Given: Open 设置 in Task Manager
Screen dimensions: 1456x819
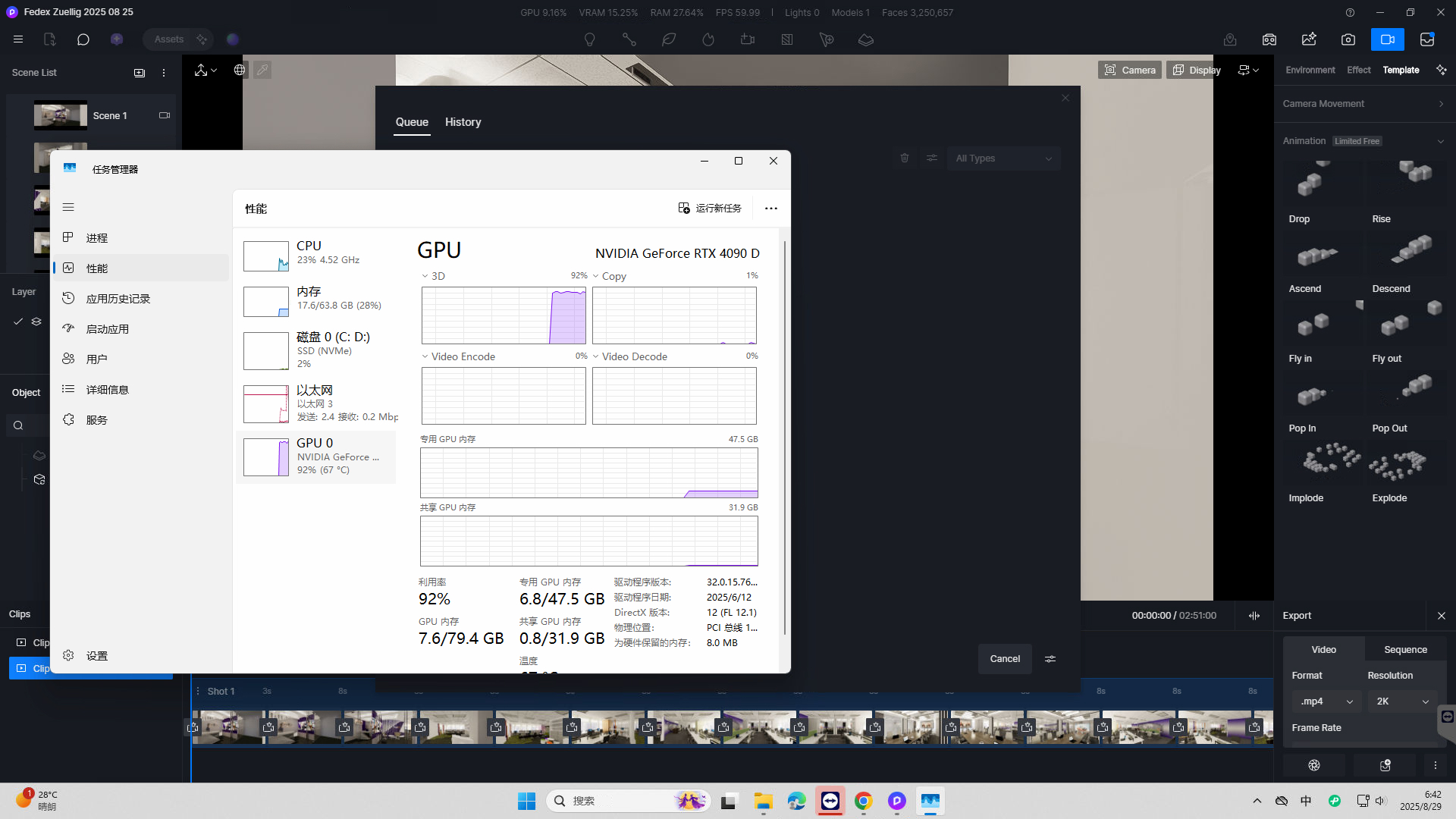Looking at the screenshot, I should click(x=141, y=656).
